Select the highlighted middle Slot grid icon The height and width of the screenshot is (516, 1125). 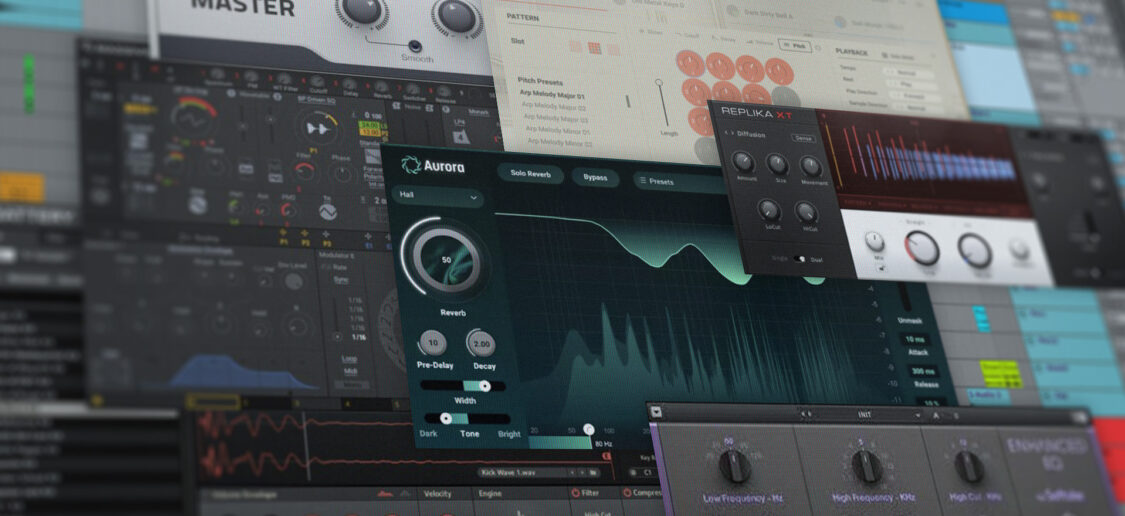594,48
